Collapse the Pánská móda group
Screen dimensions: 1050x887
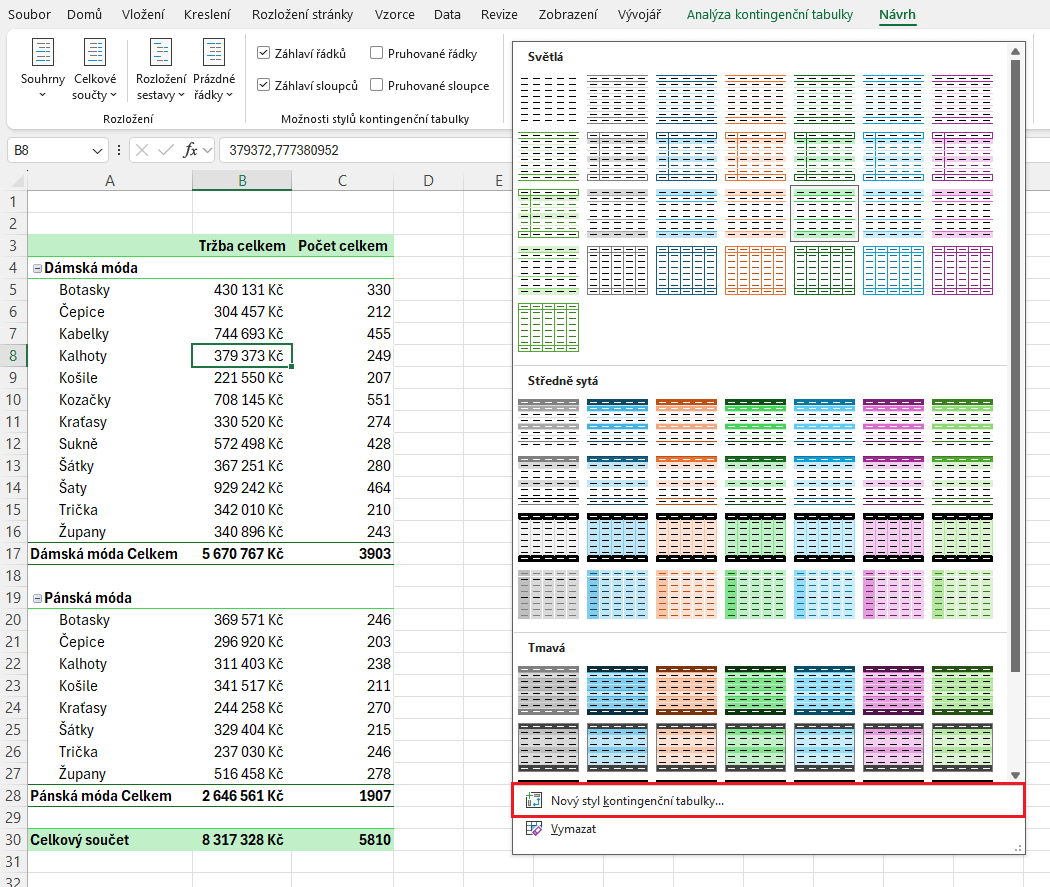(x=37, y=598)
